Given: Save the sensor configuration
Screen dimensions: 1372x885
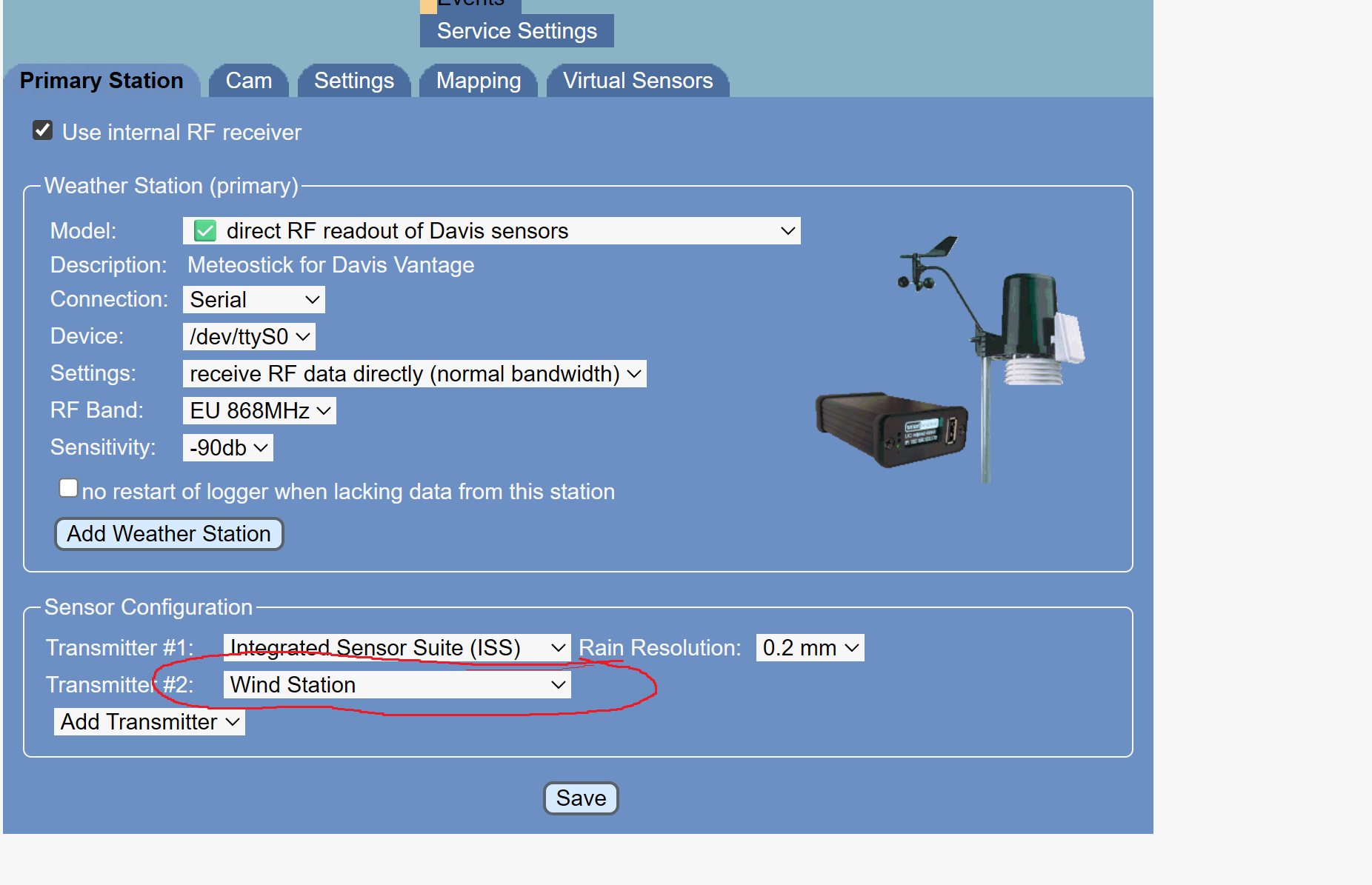Looking at the screenshot, I should [581, 798].
